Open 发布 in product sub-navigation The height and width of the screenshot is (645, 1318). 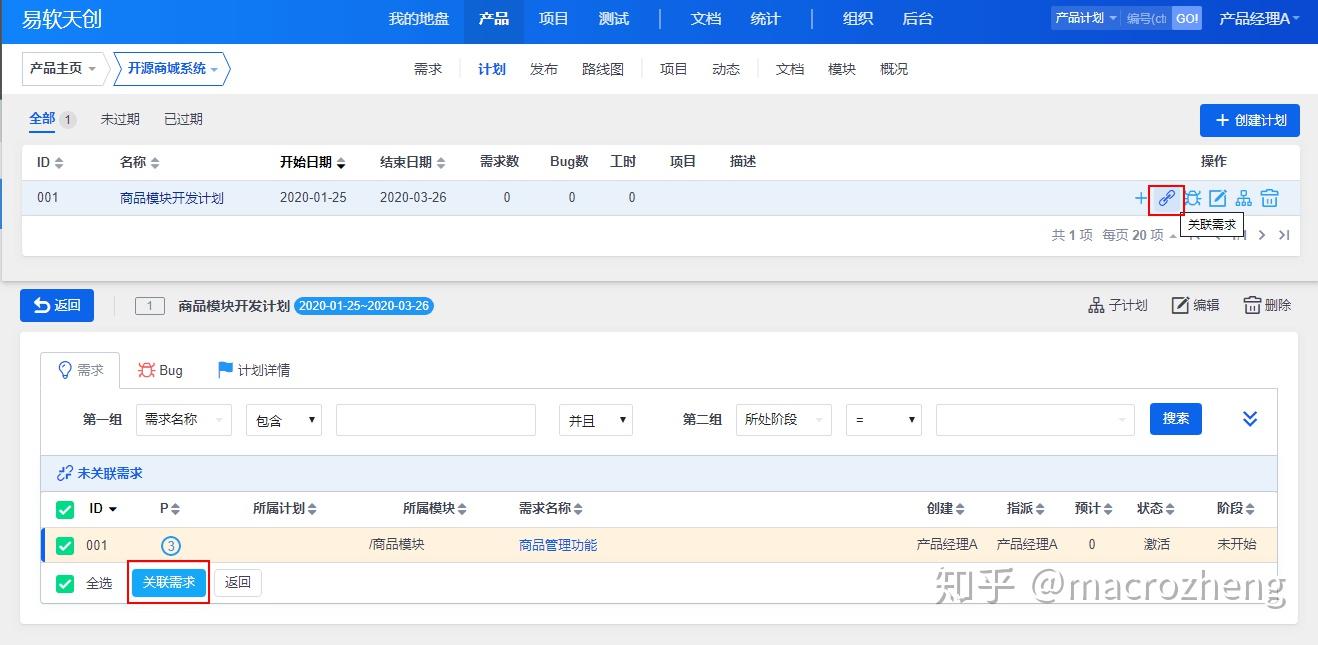click(544, 69)
